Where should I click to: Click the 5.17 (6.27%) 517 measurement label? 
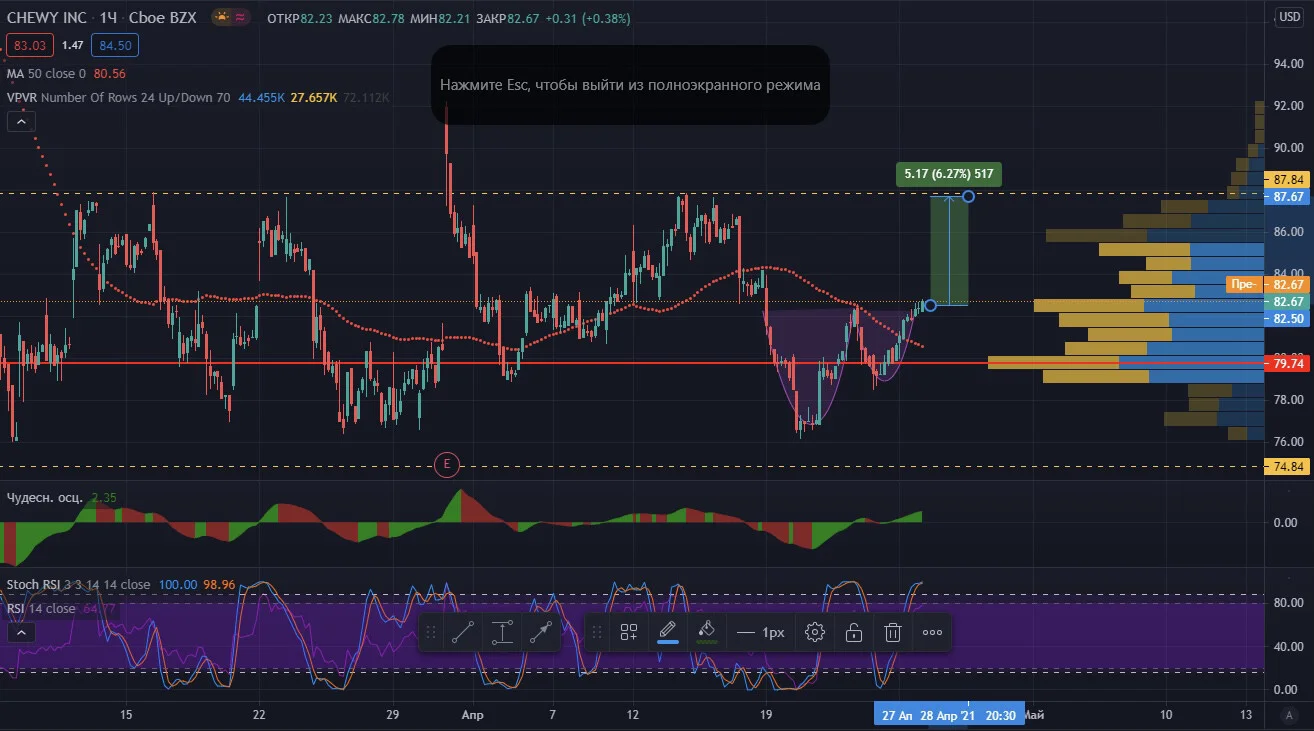click(x=948, y=174)
